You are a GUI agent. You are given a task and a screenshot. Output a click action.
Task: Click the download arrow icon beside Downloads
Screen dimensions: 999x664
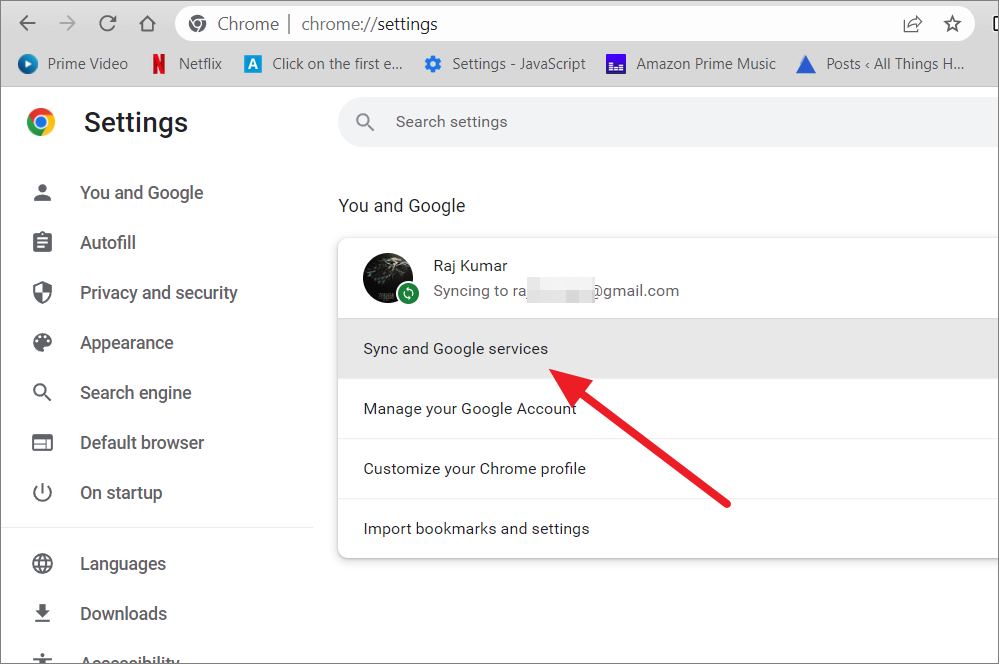coord(42,613)
